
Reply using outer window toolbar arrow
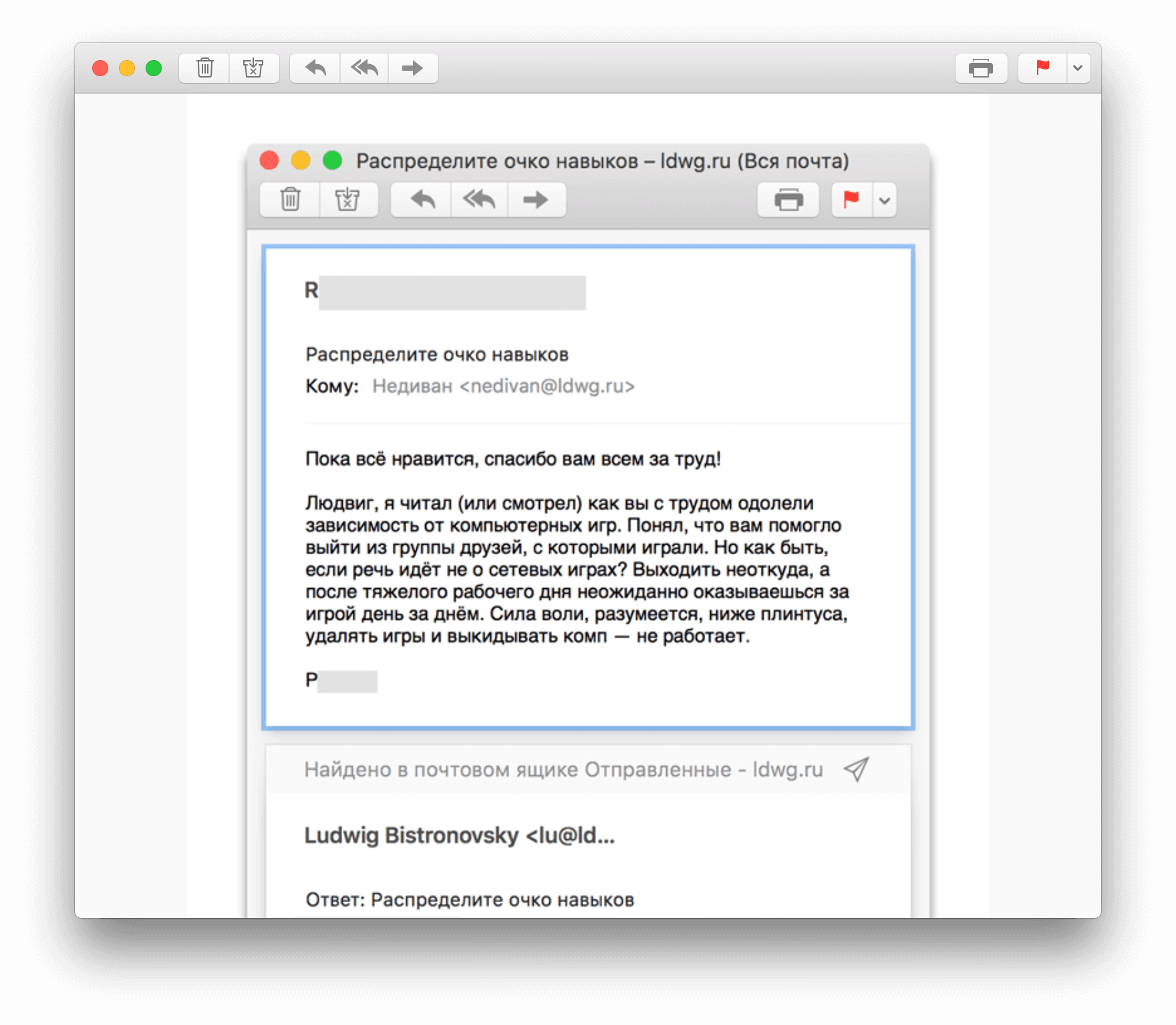pyautogui.click(x=315, y=68)
